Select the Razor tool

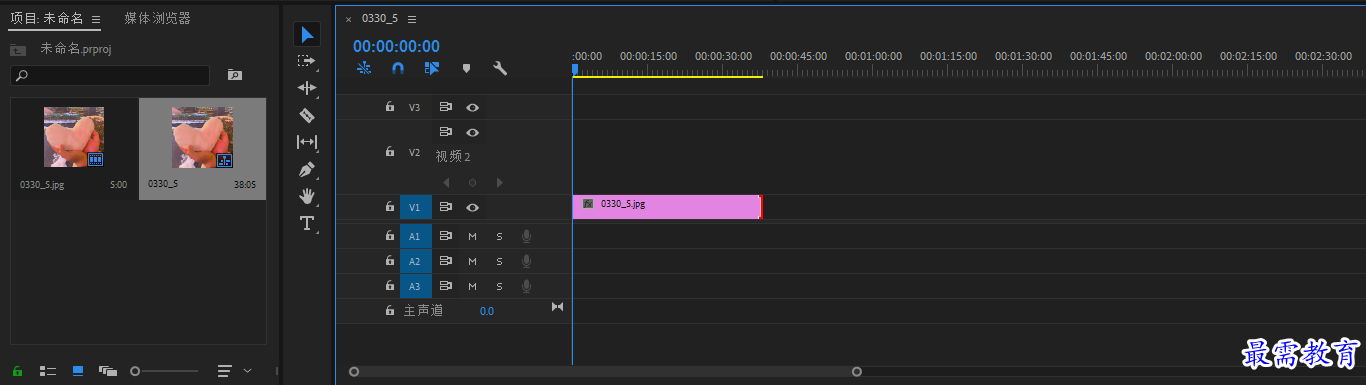(x=307, y=115)
